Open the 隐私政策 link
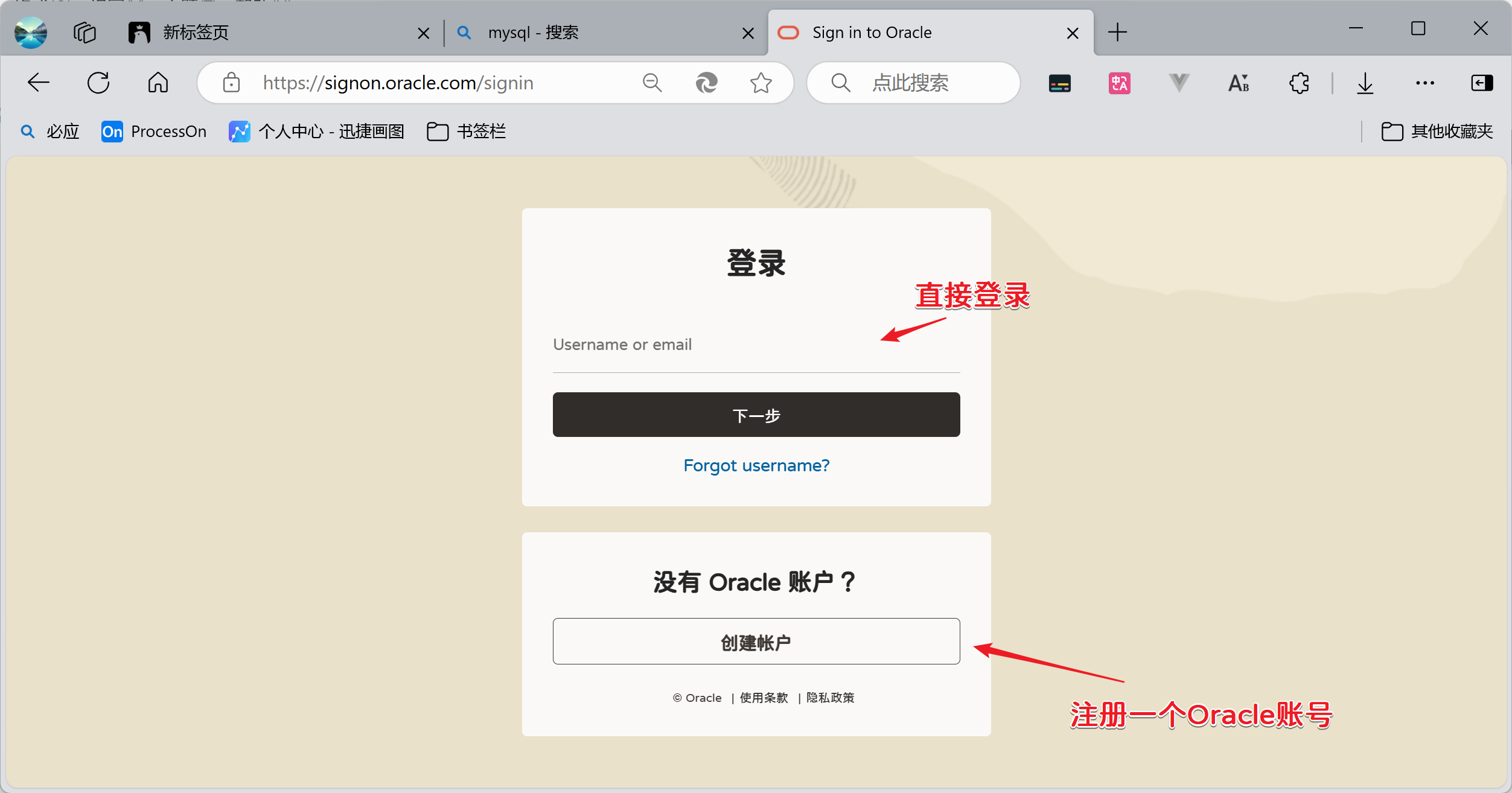This screenshot has height=793, width=1512. (x=831, y=698)
